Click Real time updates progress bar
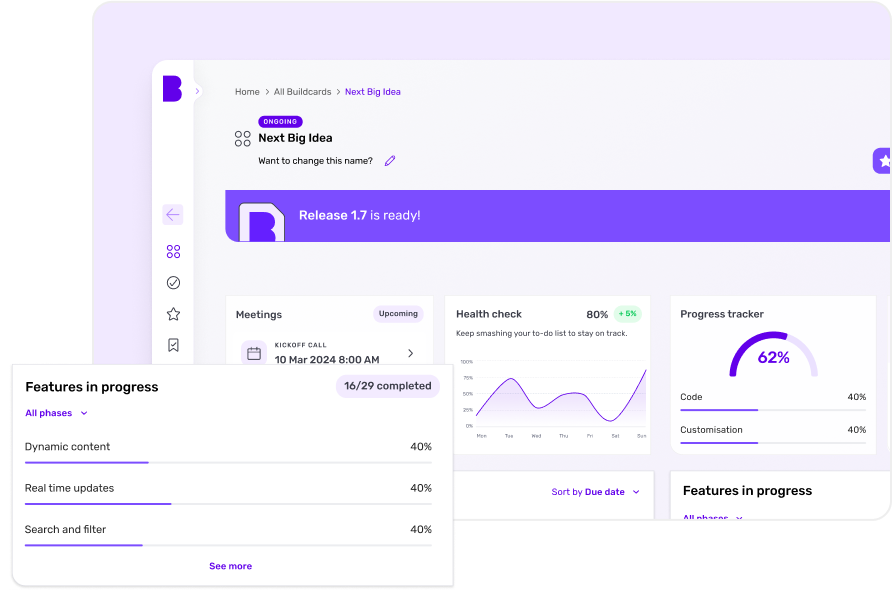 tap(228, 503)
